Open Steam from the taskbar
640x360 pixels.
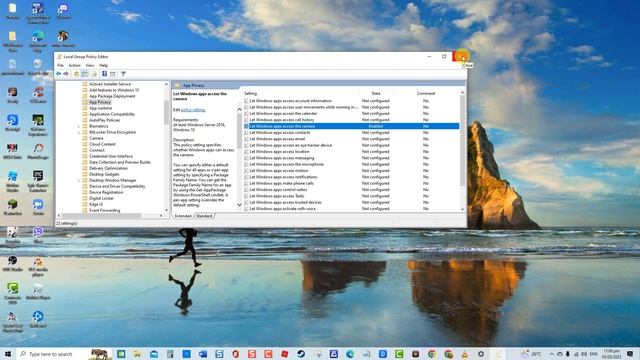click(301, 354)
